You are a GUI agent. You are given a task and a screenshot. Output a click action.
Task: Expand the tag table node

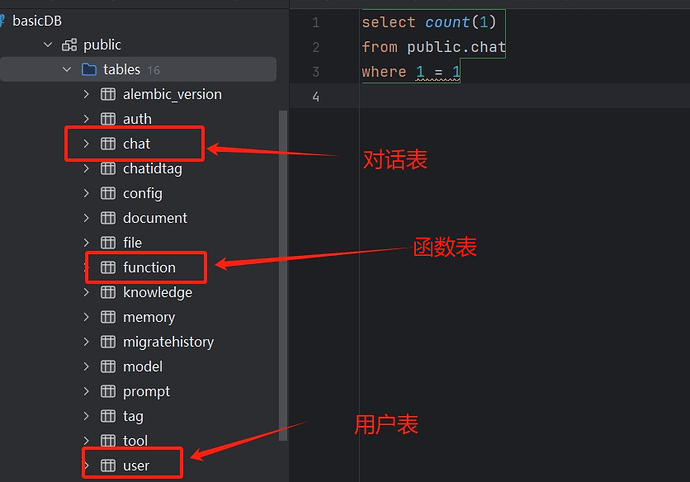click(x=86, y=416)
